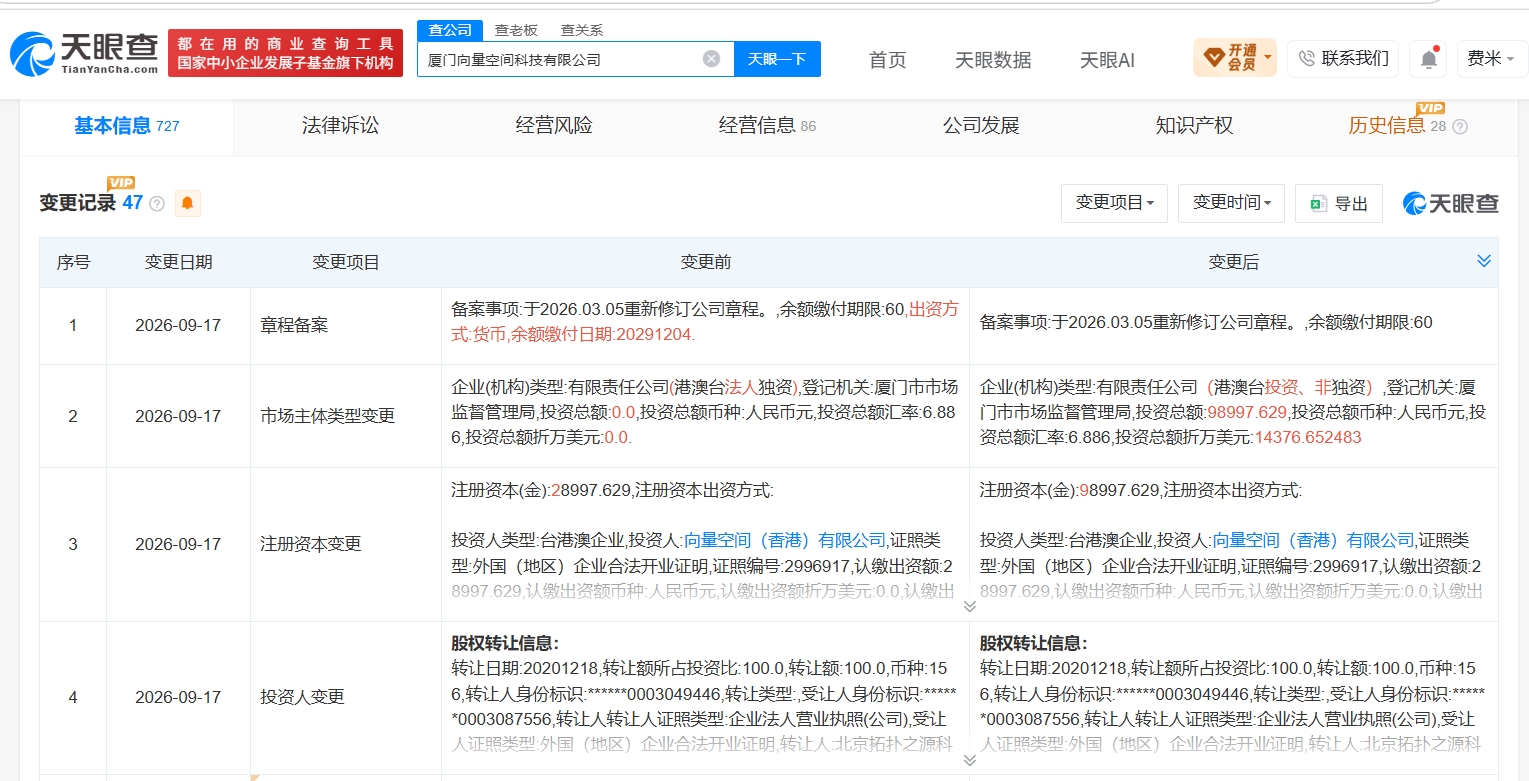1529x781 pixels.
Task: Open help icon beside 变更记录 count
Action: point(157,204)
